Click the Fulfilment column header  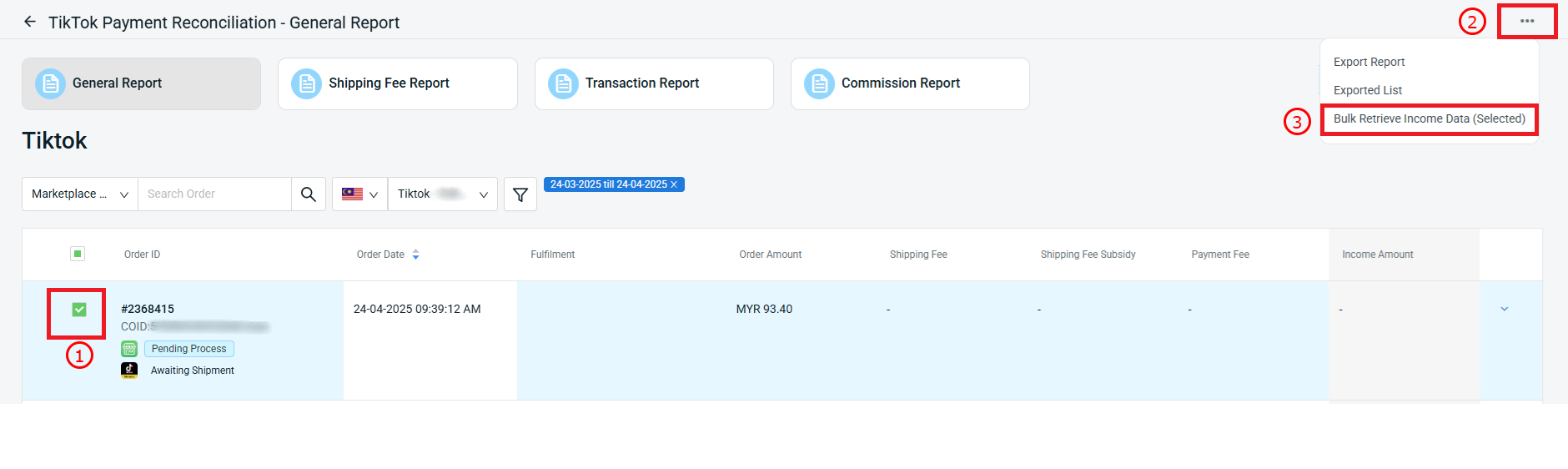point(553,255)
